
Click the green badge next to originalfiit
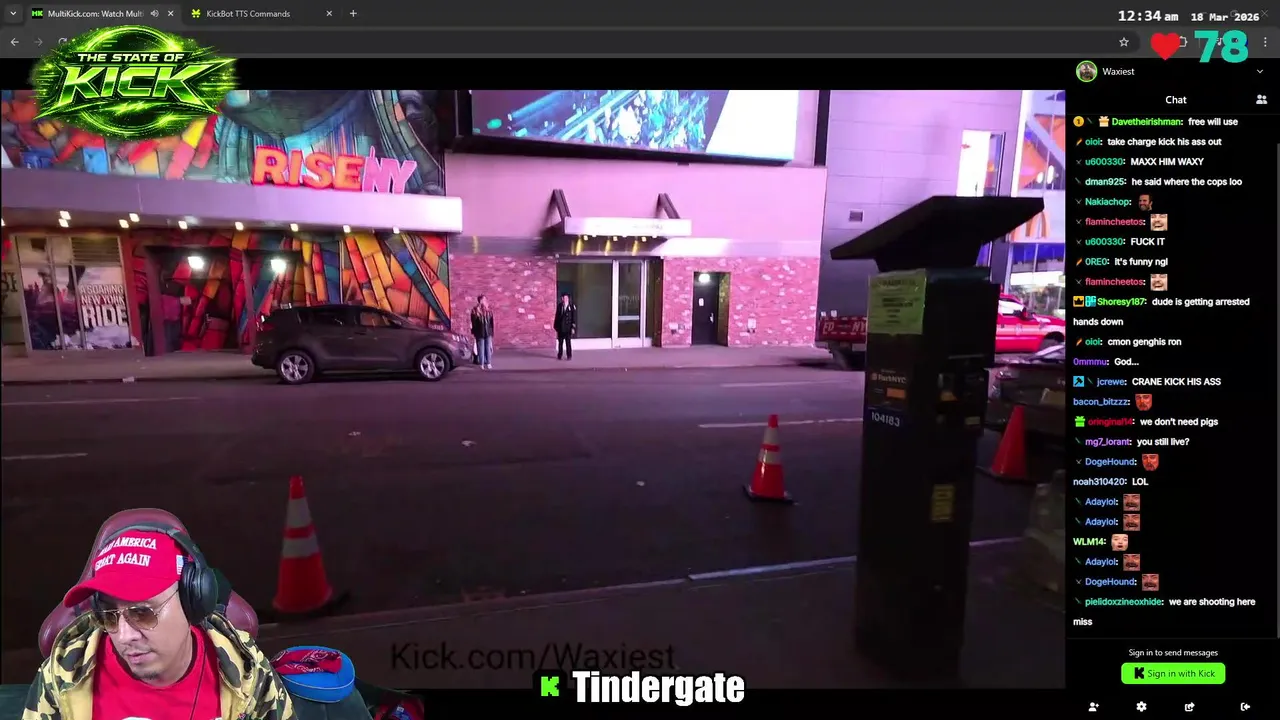[1079, 422]
